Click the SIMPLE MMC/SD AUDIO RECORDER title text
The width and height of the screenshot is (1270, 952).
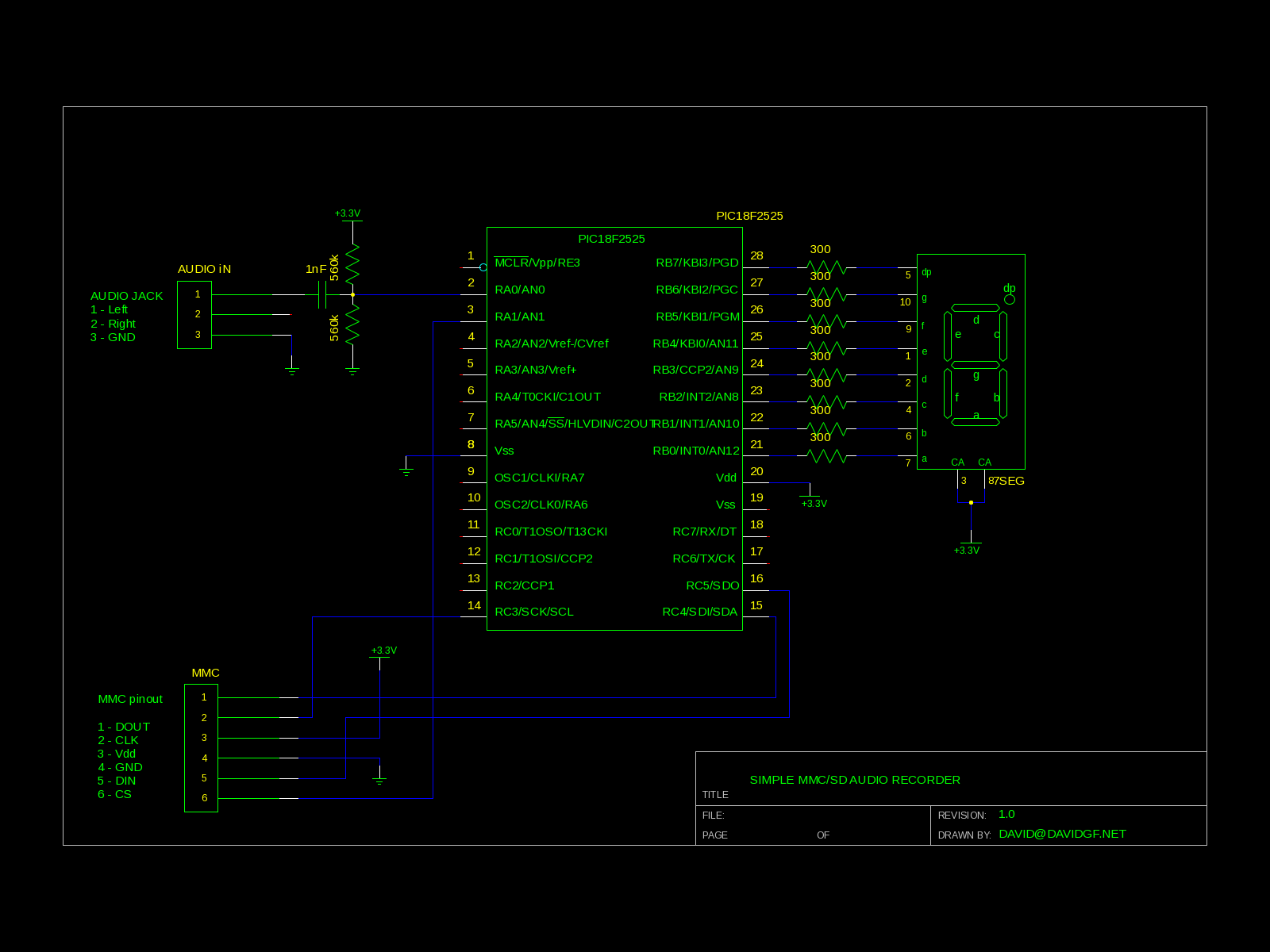pos(855,780)
